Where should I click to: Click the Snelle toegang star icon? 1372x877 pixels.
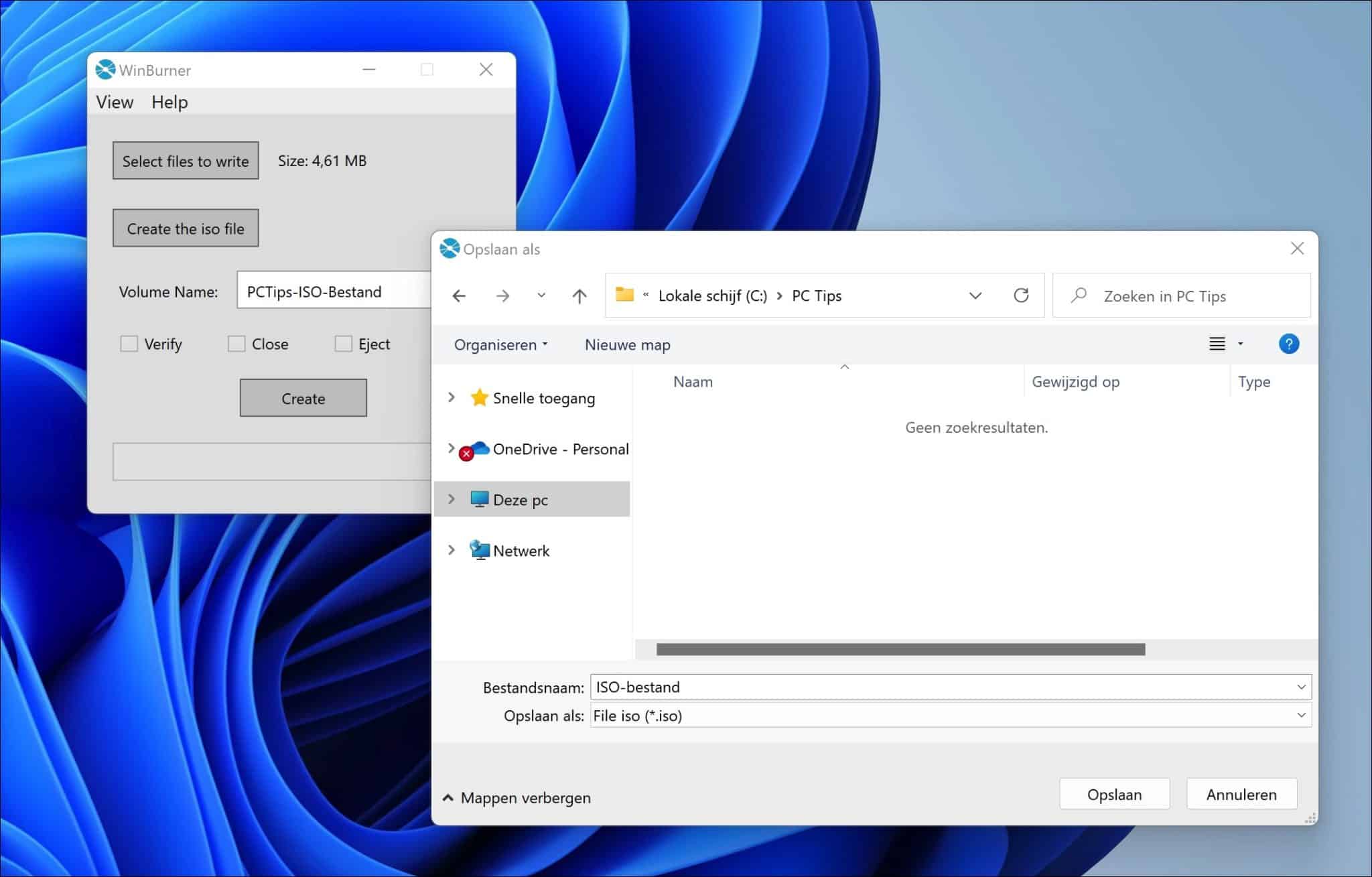click(x=478, y=397)
